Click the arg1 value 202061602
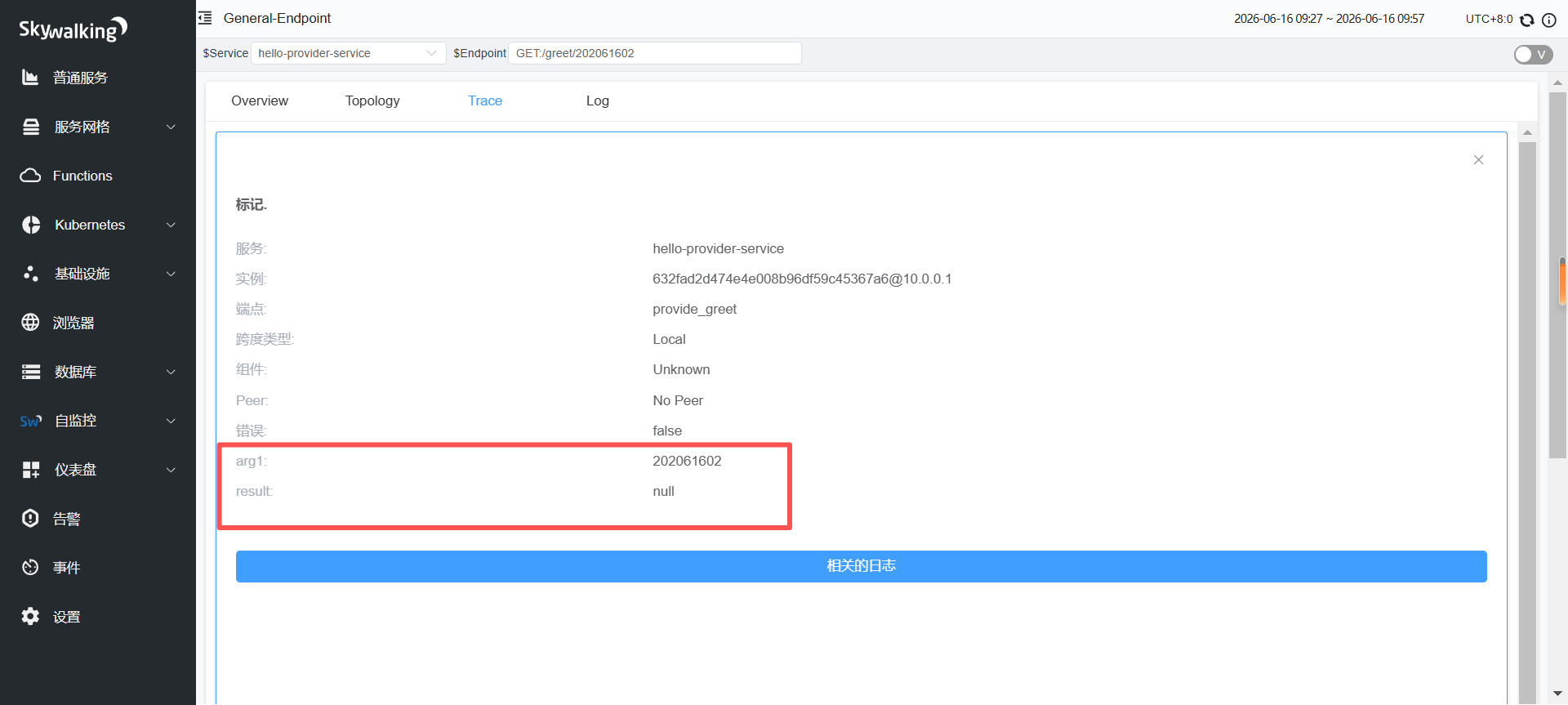Image resolution: width=1568 pixels, height=705 pixels. coord(687,461)
